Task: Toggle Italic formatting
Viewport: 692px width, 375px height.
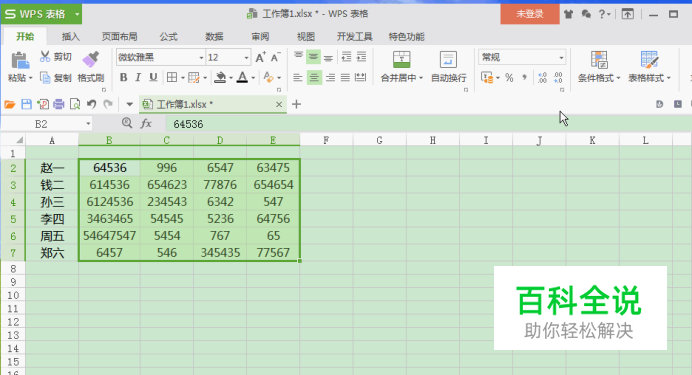Action: tap(138, 78)
